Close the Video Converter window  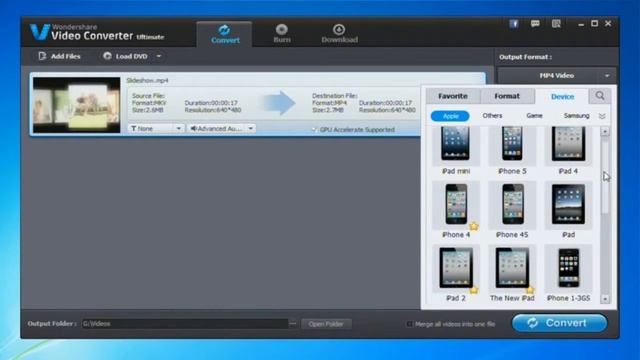pyautogui.click(x=608, y=24)
